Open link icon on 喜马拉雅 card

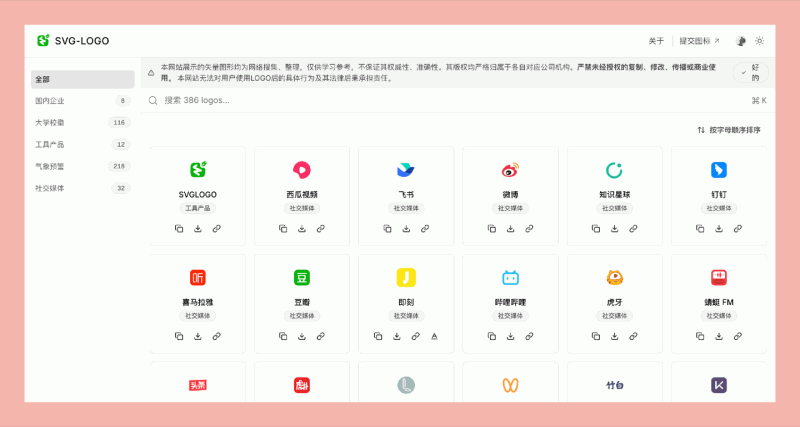[x=217, y=336]
